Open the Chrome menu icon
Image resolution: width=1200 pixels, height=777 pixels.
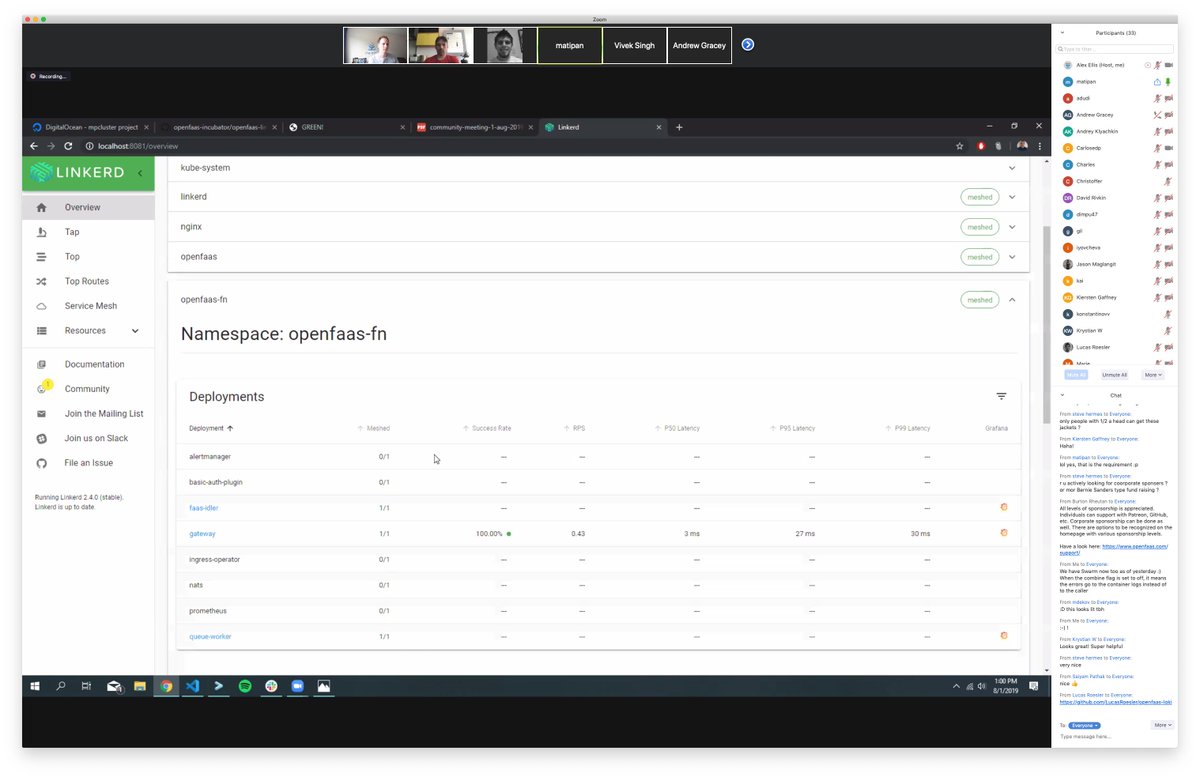pyautogui.click(x=1041, y=146)
